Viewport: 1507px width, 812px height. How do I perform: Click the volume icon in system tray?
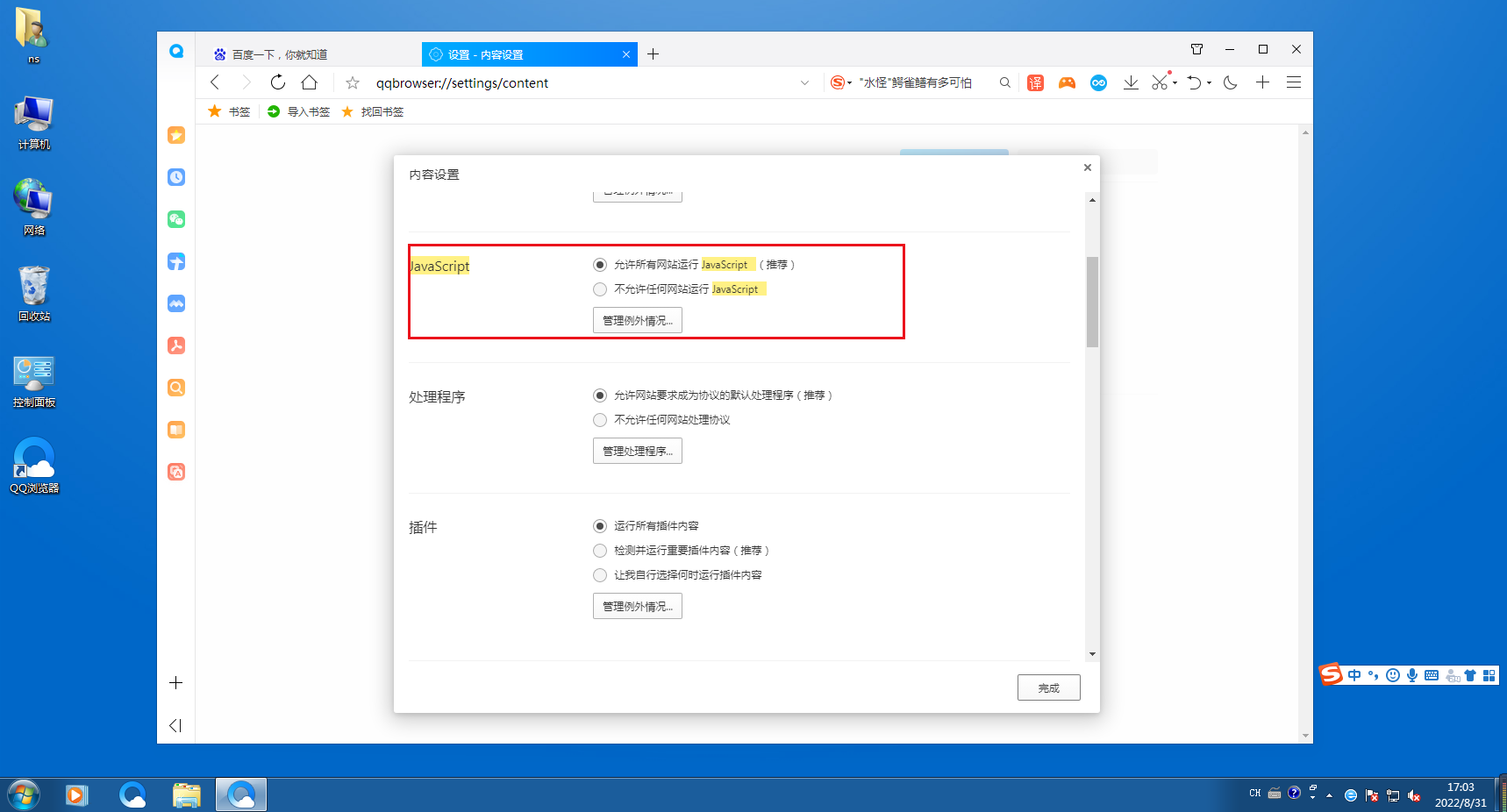pos(1414,795)
